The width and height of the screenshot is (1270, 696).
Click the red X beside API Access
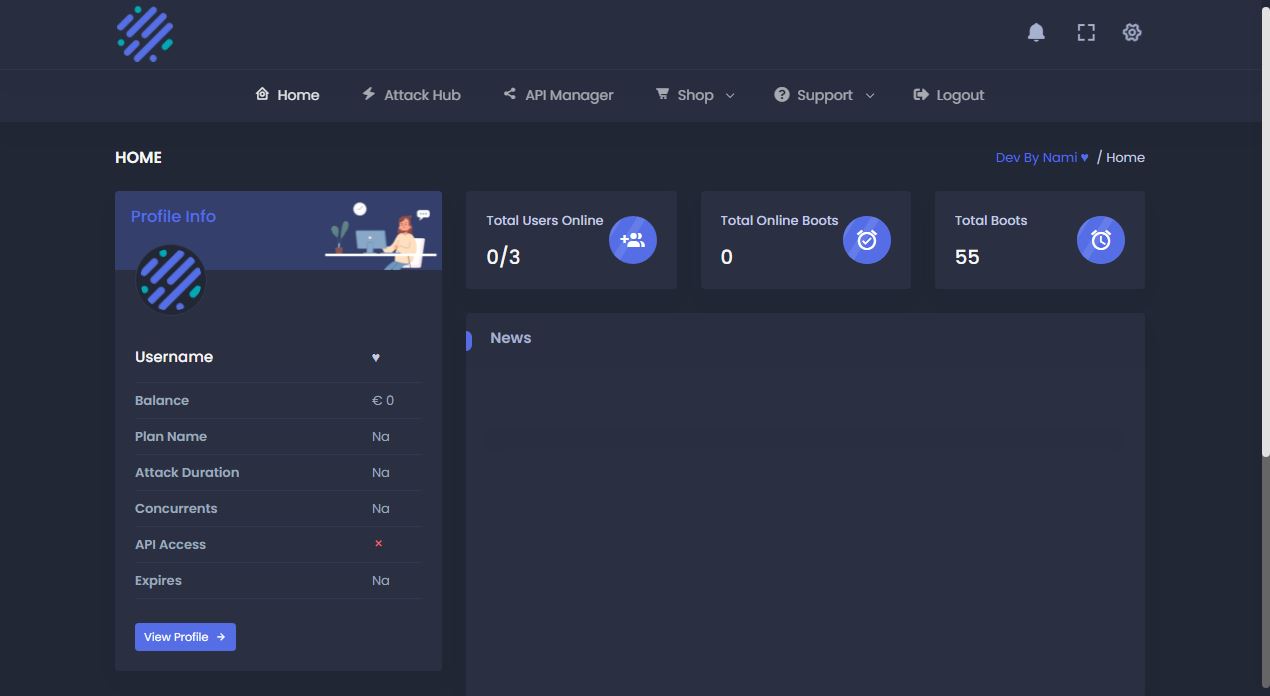pos(379,544)
